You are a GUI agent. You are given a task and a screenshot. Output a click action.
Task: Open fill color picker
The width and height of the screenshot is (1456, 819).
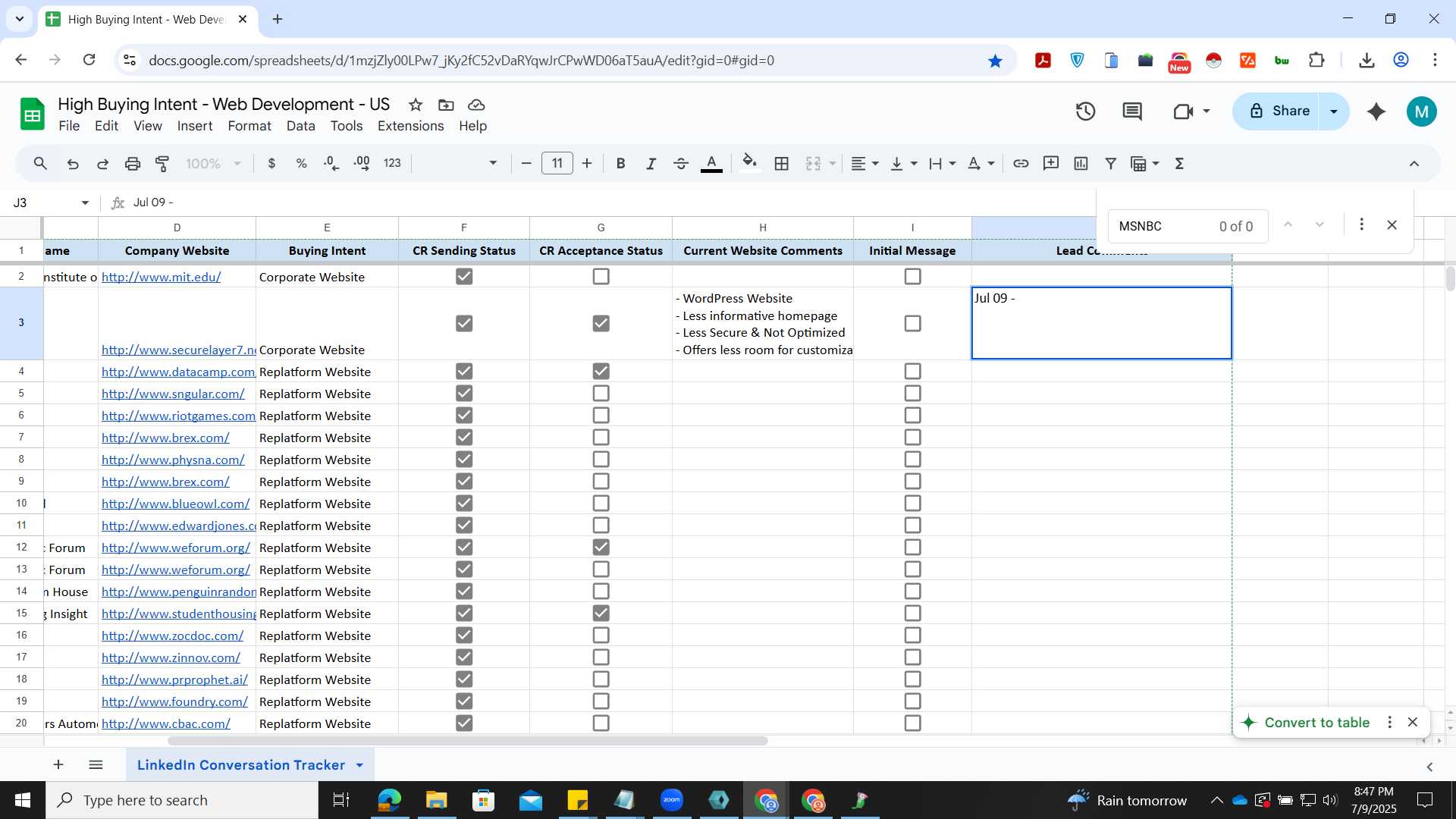pos(749,164)
